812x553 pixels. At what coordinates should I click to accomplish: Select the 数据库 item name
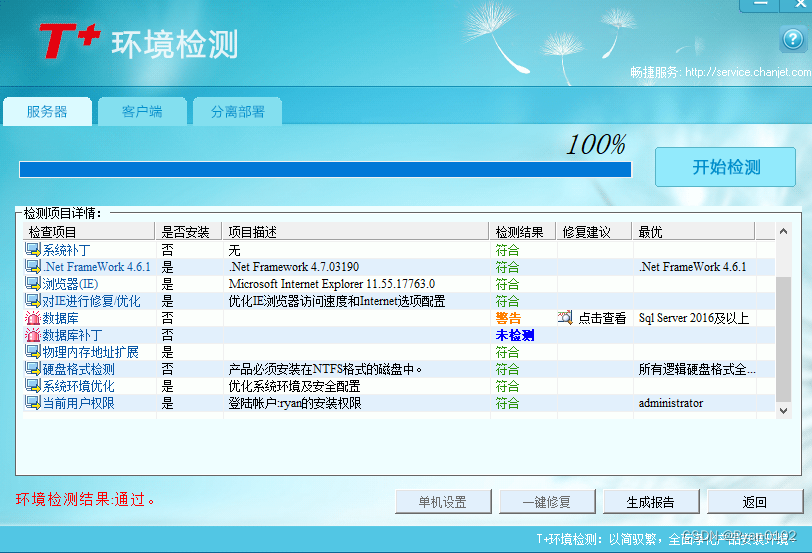[60, 318]
